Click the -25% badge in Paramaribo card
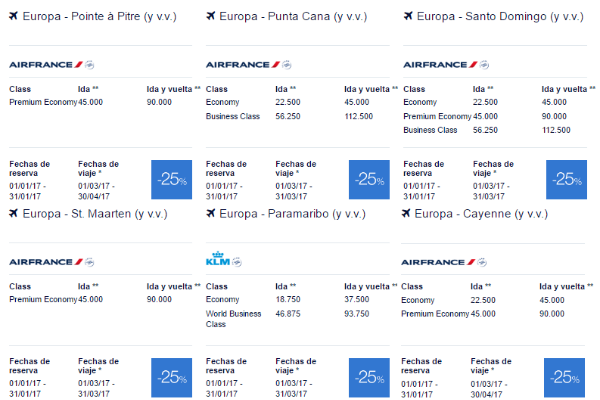The image size is (600, 400). coord(369,378)
